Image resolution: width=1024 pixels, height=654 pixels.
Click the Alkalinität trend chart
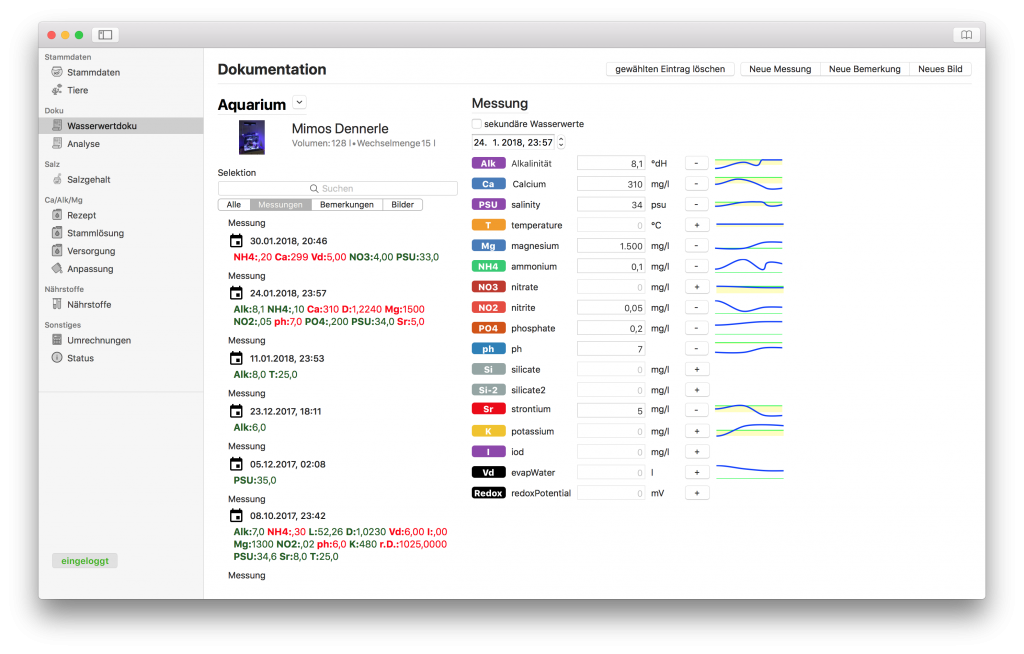[x=748, y=163]
